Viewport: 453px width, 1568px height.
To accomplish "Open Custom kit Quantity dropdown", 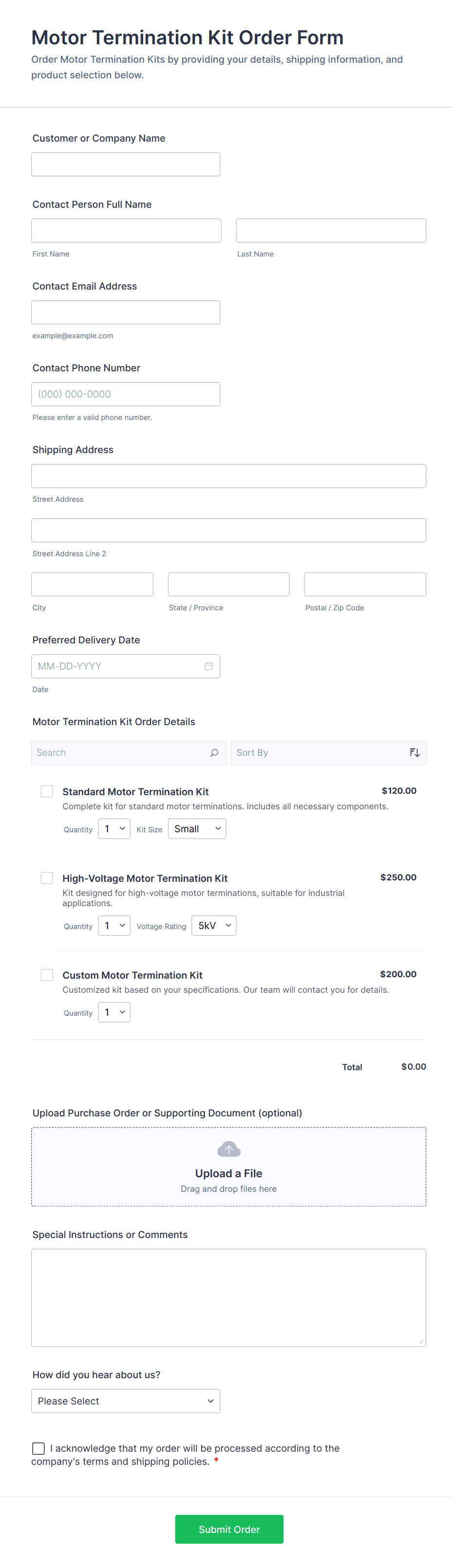I will tap(114, 1012).
